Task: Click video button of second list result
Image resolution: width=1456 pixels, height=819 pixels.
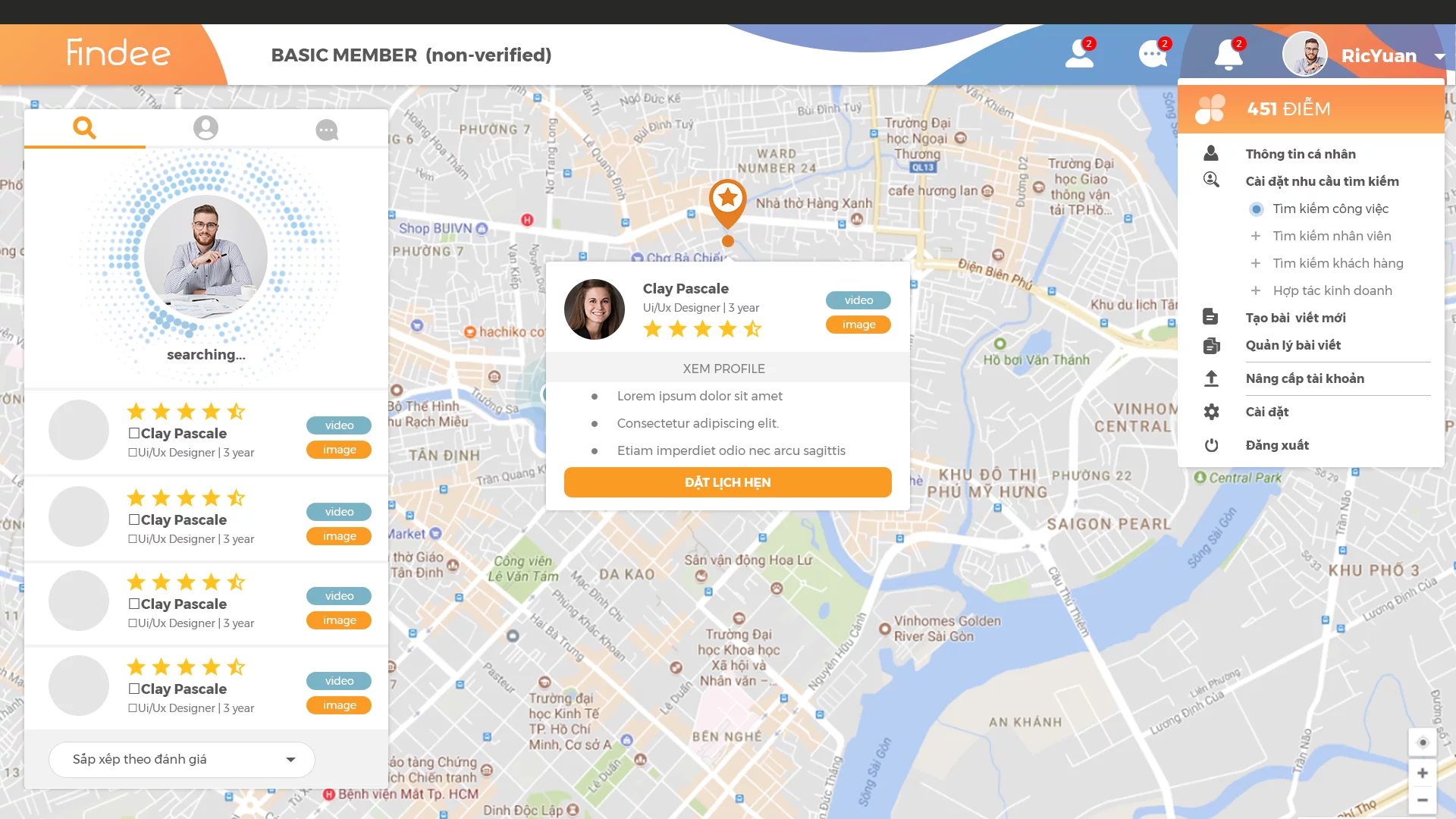Action: (x=339, y=512)
